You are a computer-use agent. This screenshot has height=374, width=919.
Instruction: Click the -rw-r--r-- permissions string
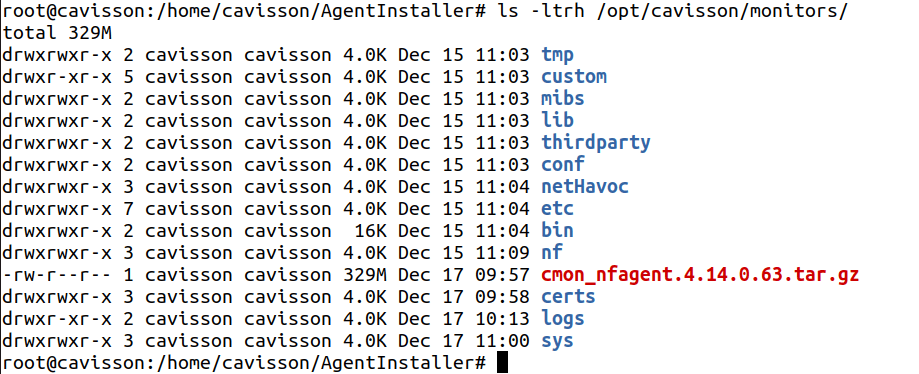(x=57, y=275)
